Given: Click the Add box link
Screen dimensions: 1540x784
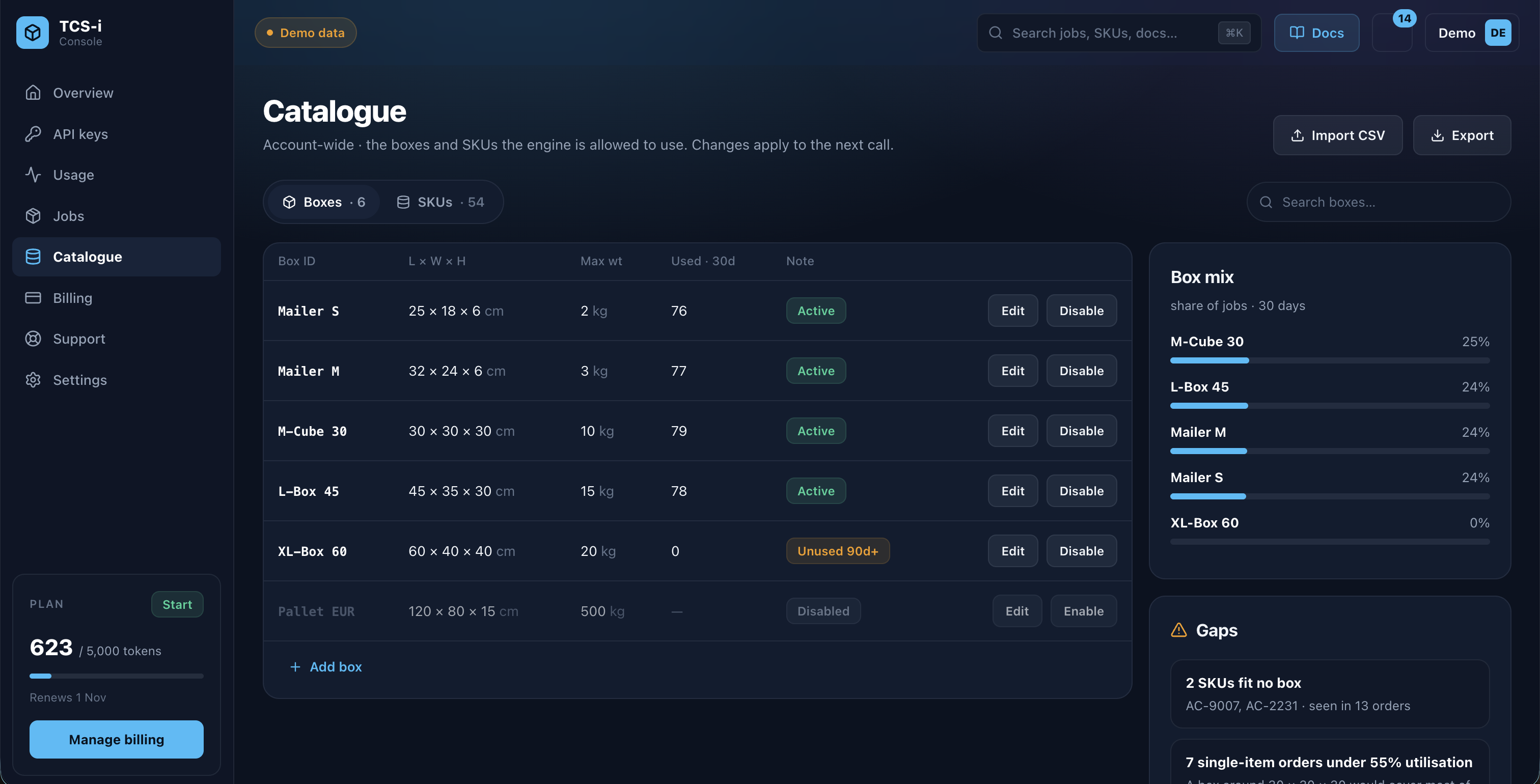Looking at the screenshot, I should pos(326,667).
